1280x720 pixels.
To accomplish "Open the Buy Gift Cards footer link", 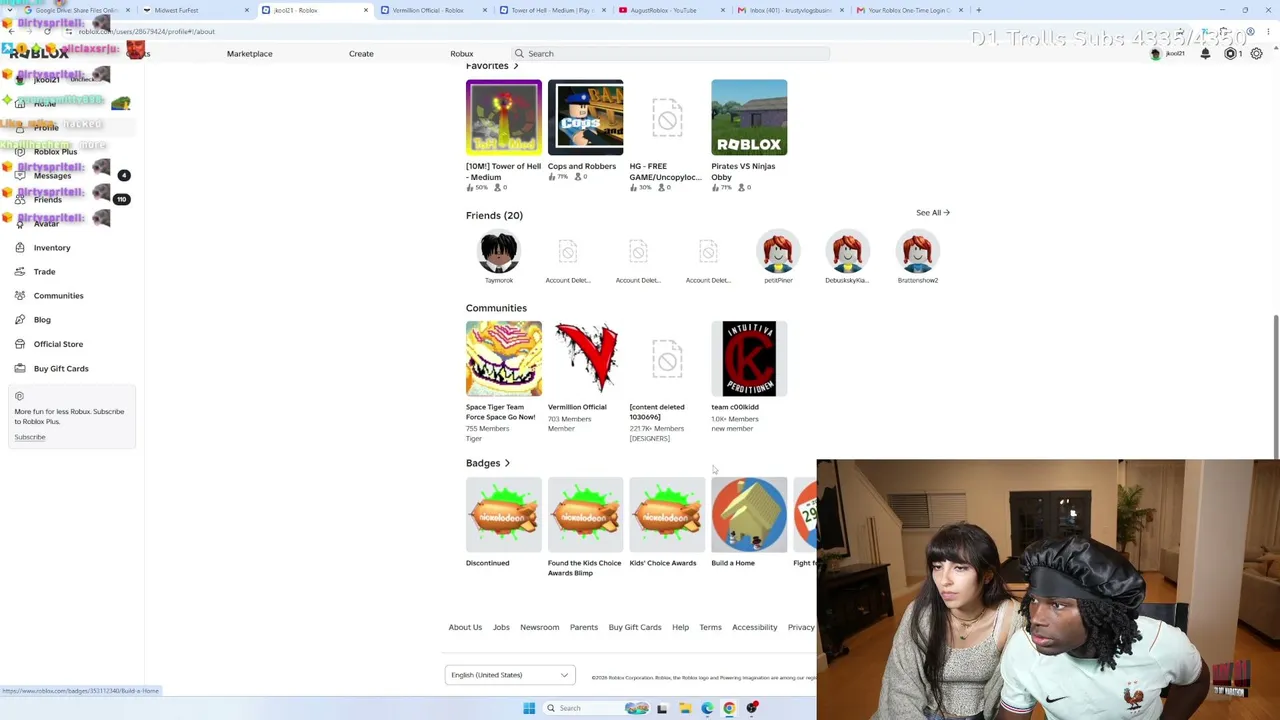I will point(635,627).
